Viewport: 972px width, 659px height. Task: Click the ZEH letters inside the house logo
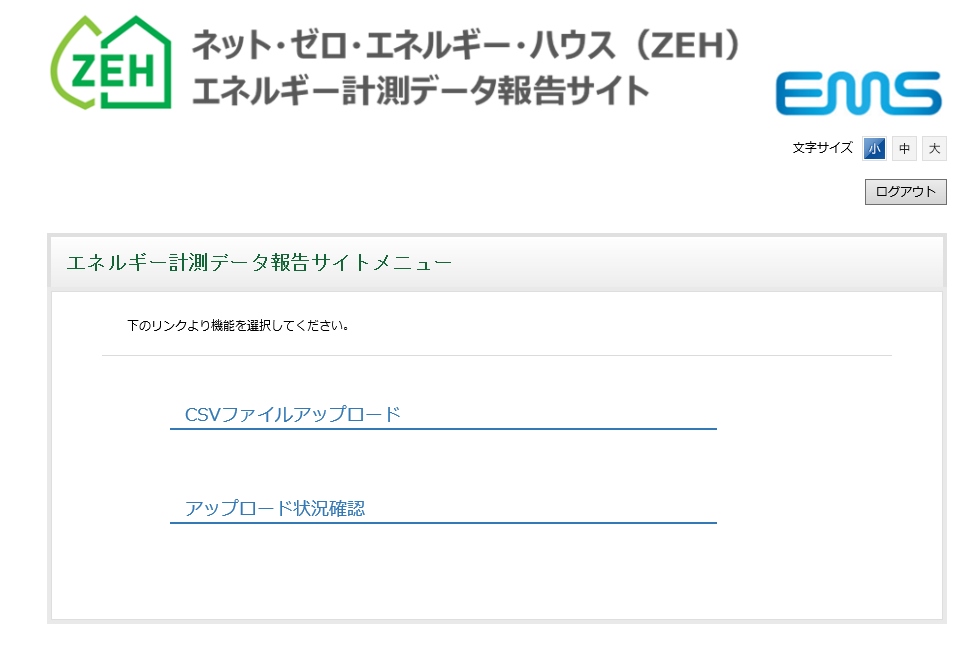pos(113,70)
